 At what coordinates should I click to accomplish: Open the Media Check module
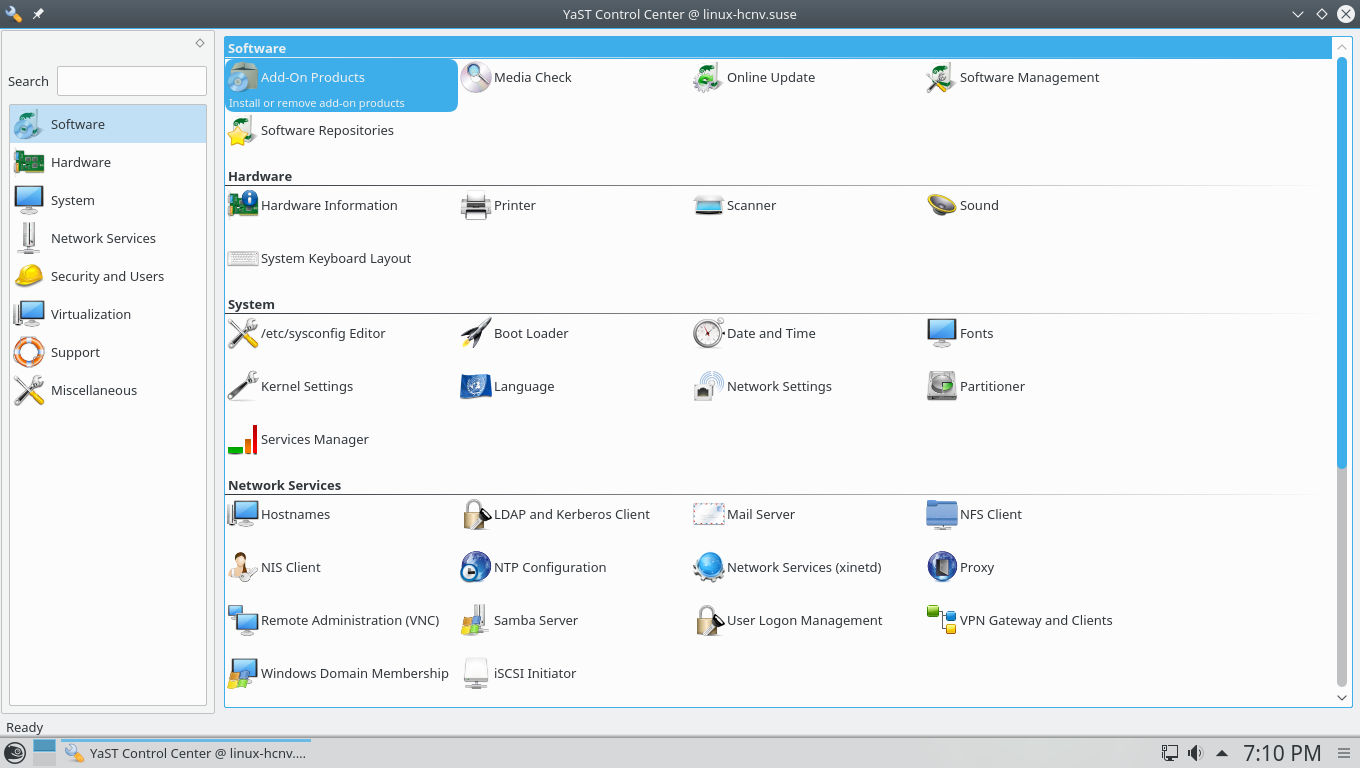tap(516, 78)
